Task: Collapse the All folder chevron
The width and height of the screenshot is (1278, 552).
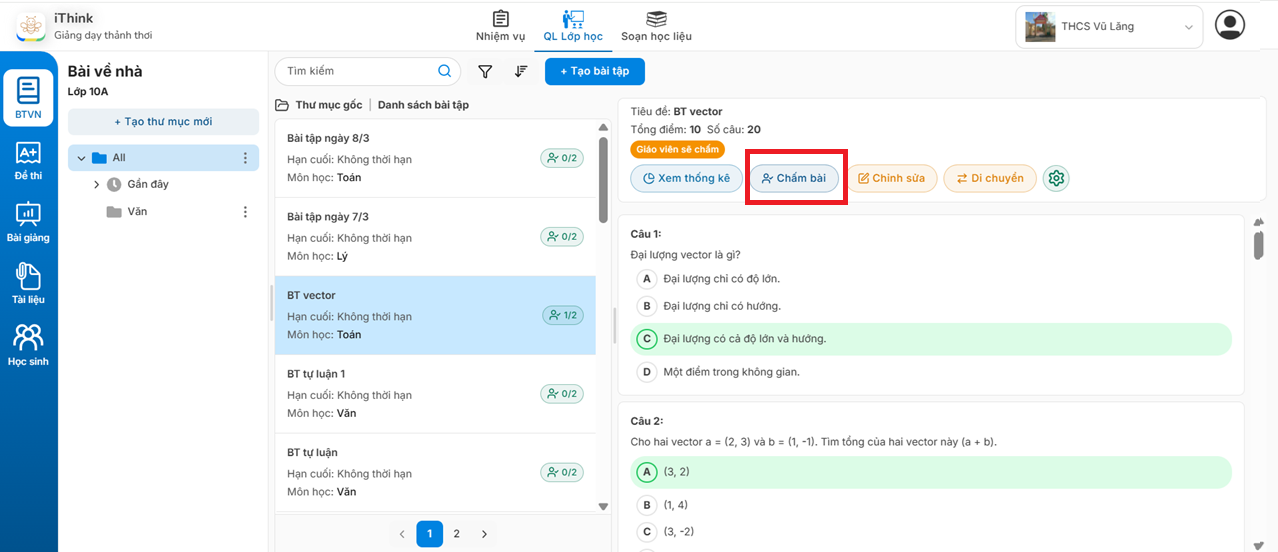Action: pyautogui.click(x=81, y=158)
